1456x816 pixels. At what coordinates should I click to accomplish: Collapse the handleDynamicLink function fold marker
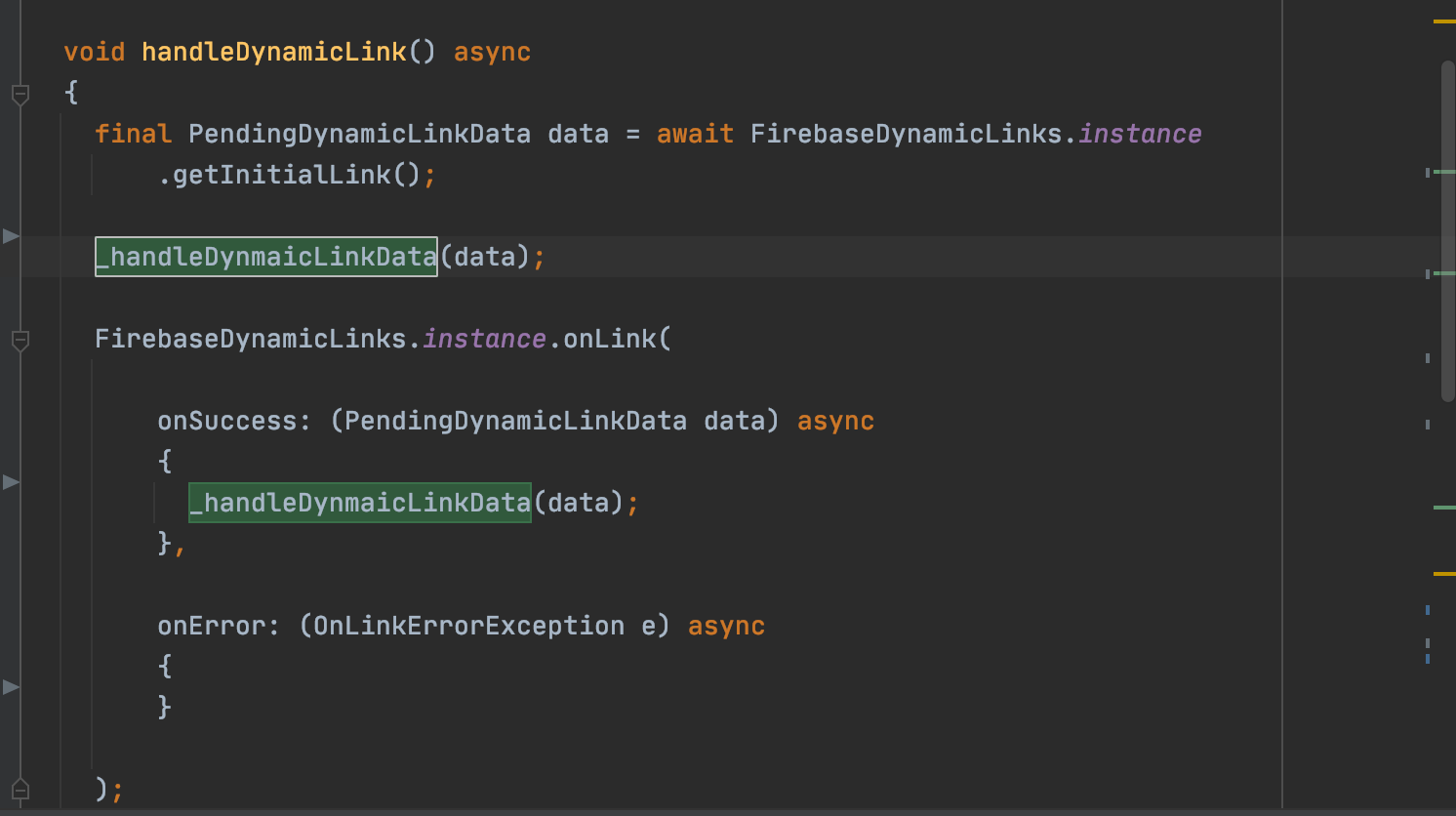coord(20,95)
